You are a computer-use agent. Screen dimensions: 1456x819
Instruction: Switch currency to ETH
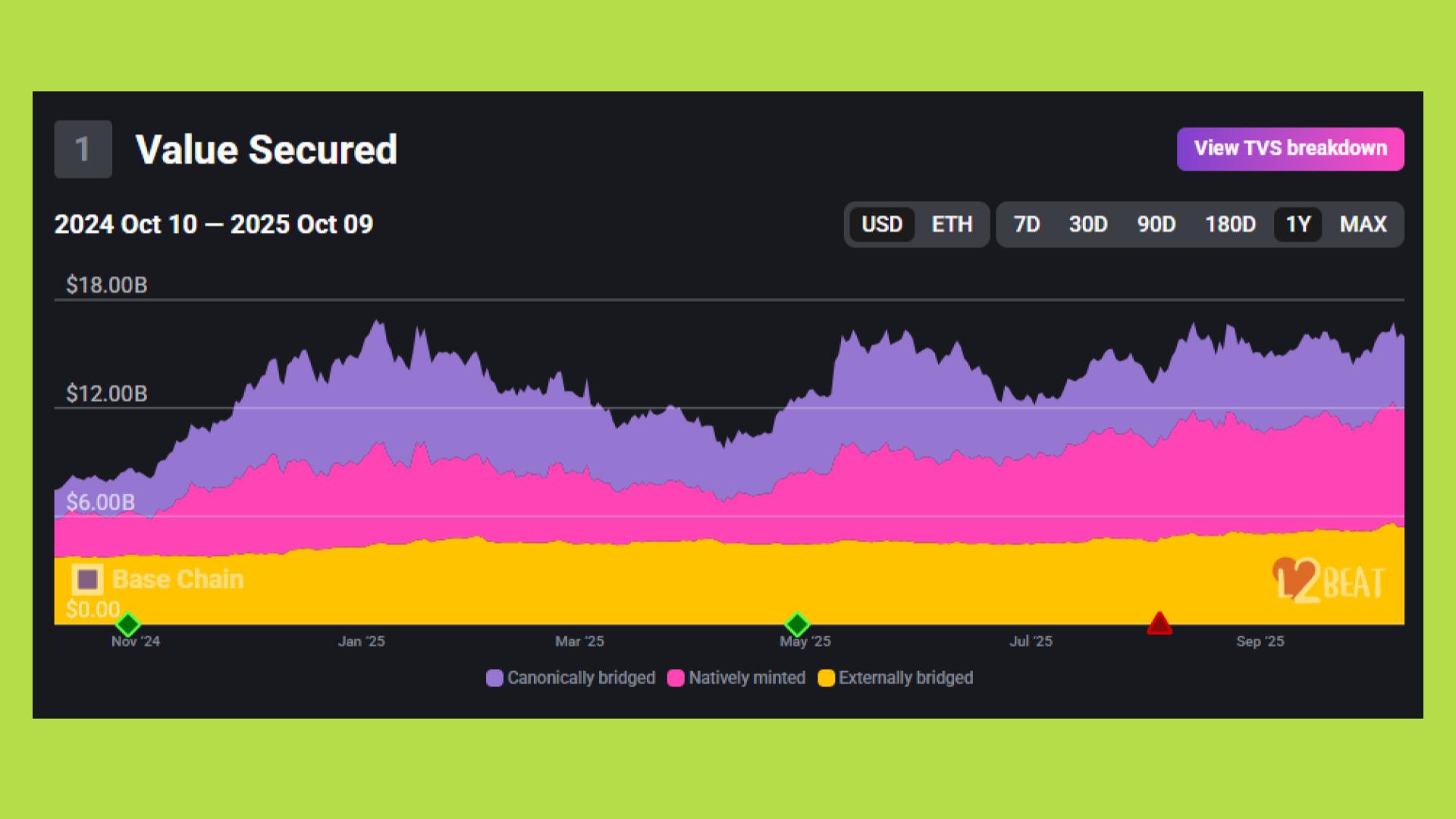coord(952,224)
